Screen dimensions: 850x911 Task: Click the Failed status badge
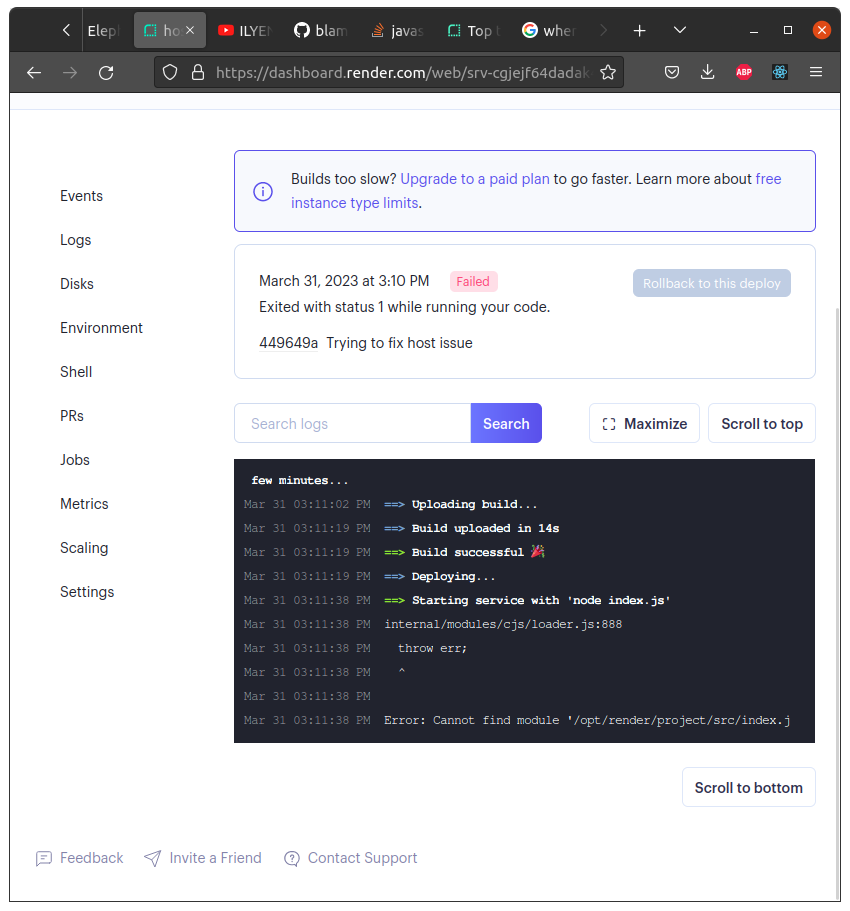pos(473,282)
